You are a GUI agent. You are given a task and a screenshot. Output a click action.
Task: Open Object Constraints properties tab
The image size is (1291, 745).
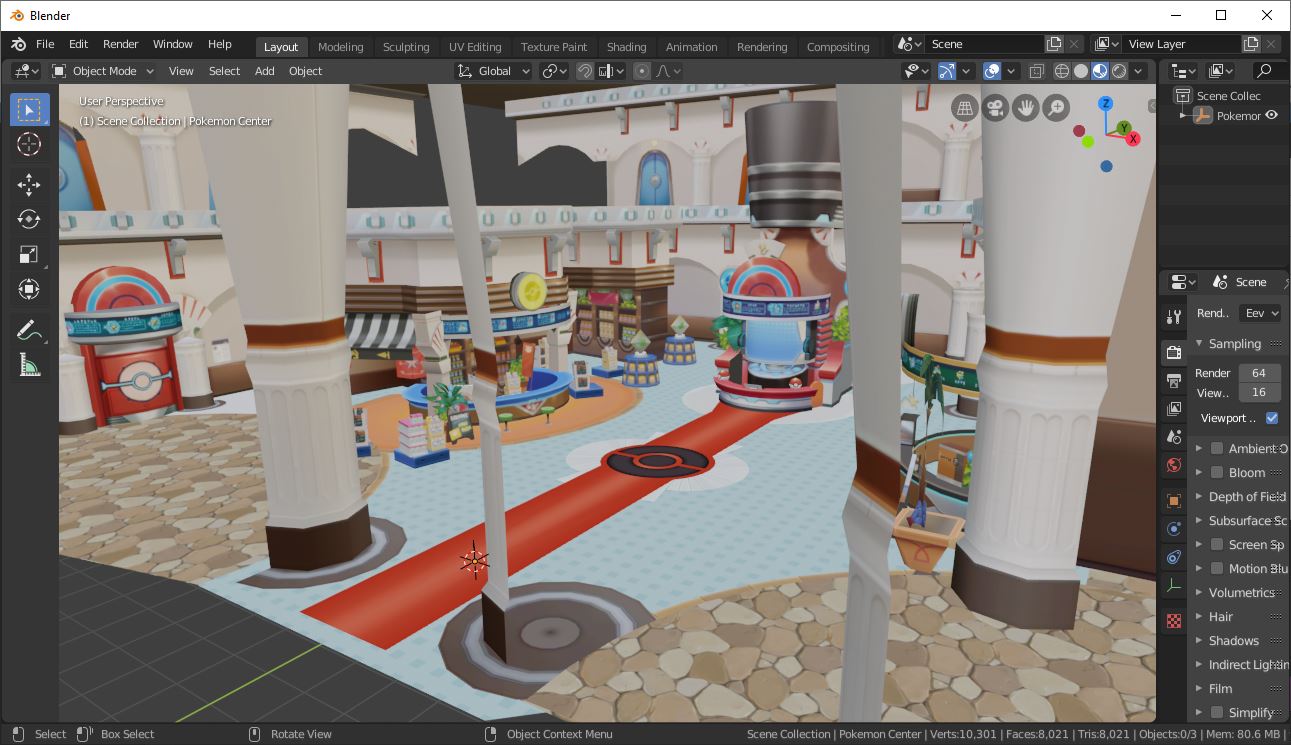1174,557
